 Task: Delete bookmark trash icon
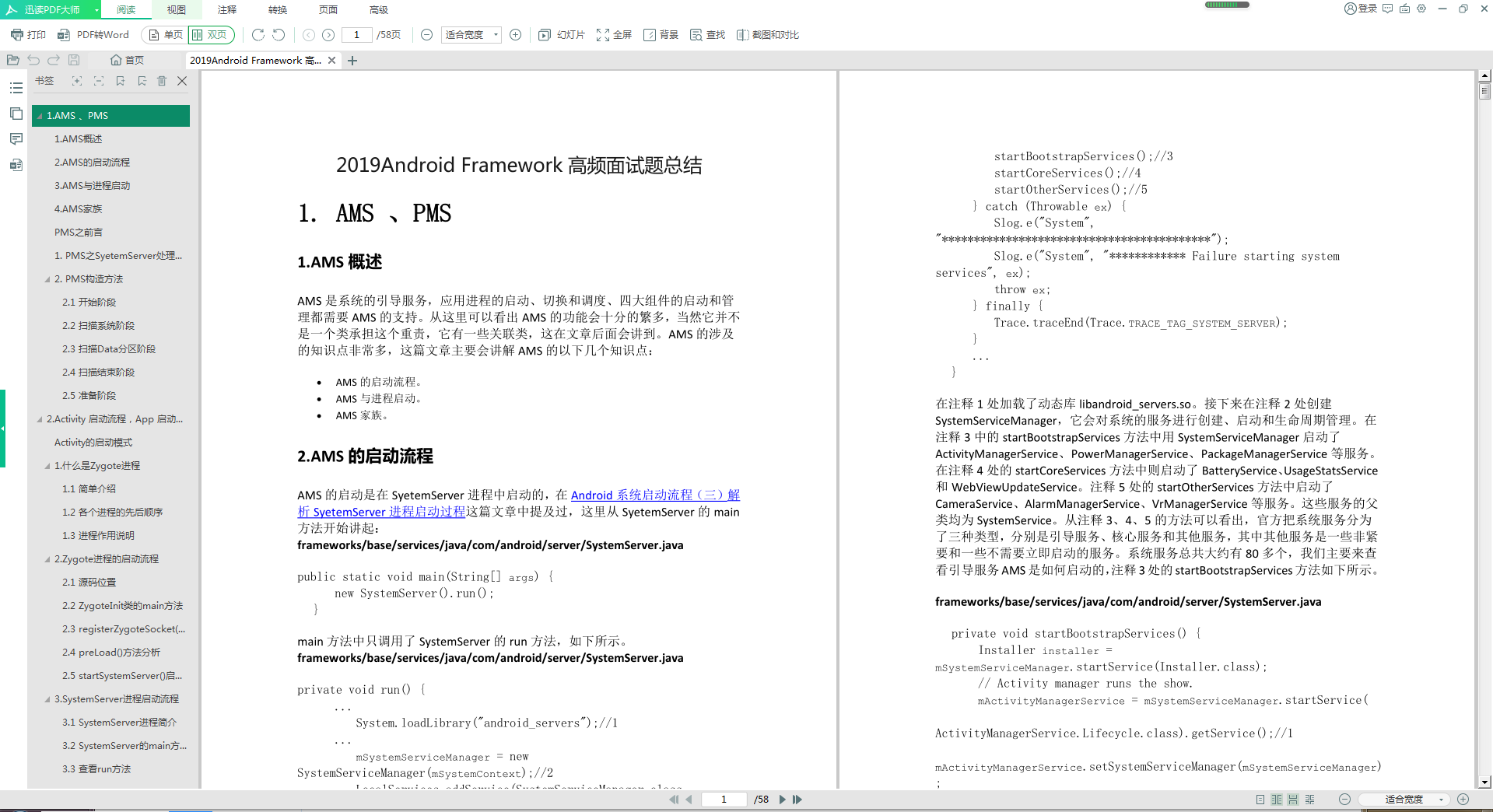click(162, 81)
